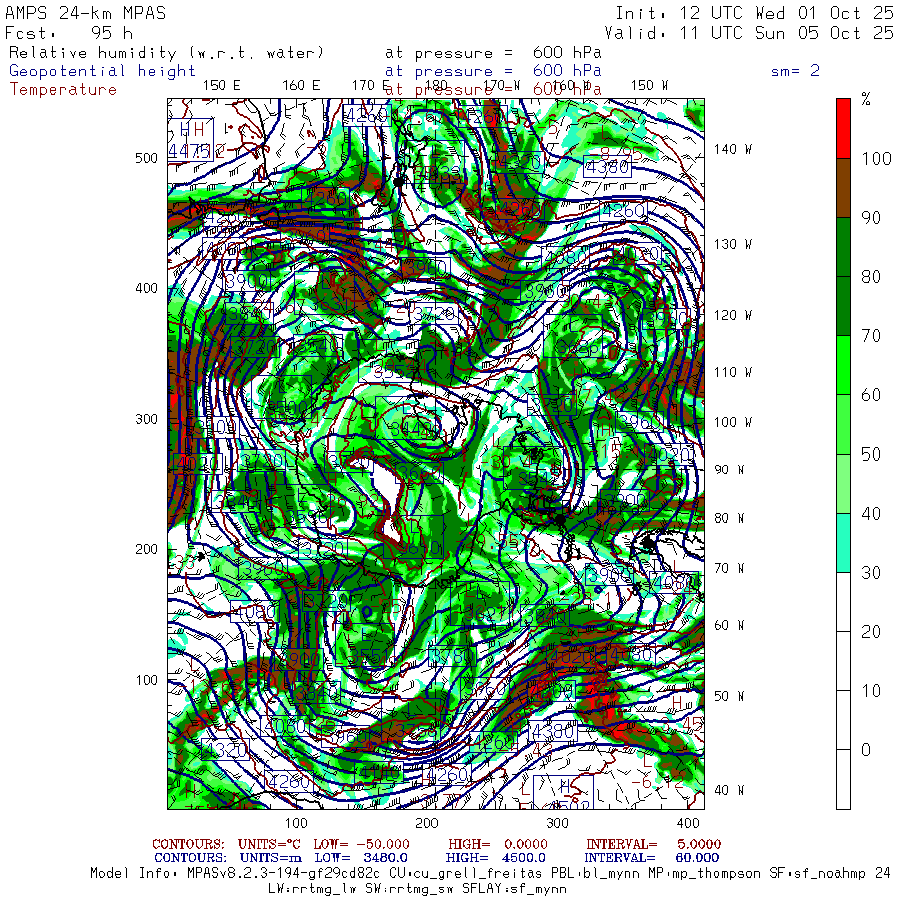Click the "Init: 12 UTC Wed 01 Oct 25" text

[x=754, y=13]
